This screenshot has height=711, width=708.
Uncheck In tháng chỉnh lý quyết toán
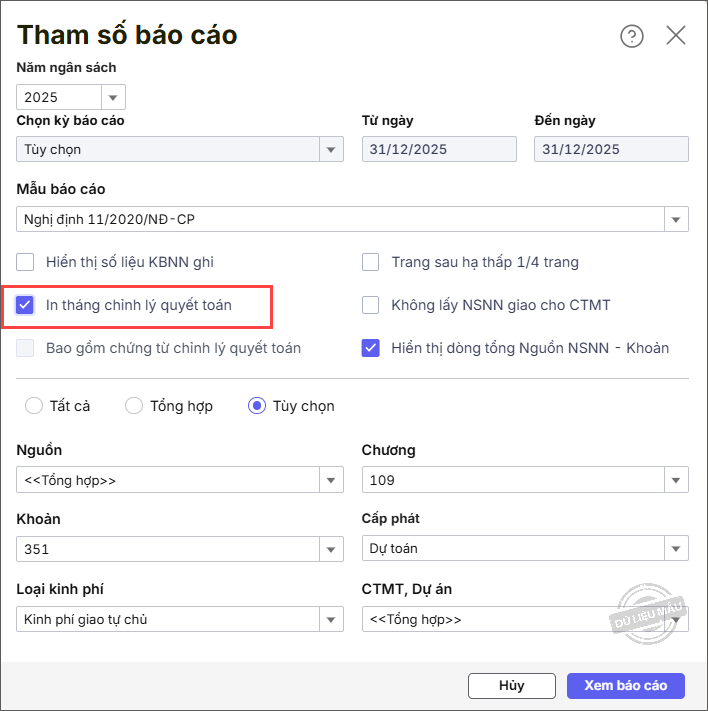tap(25, 305)
